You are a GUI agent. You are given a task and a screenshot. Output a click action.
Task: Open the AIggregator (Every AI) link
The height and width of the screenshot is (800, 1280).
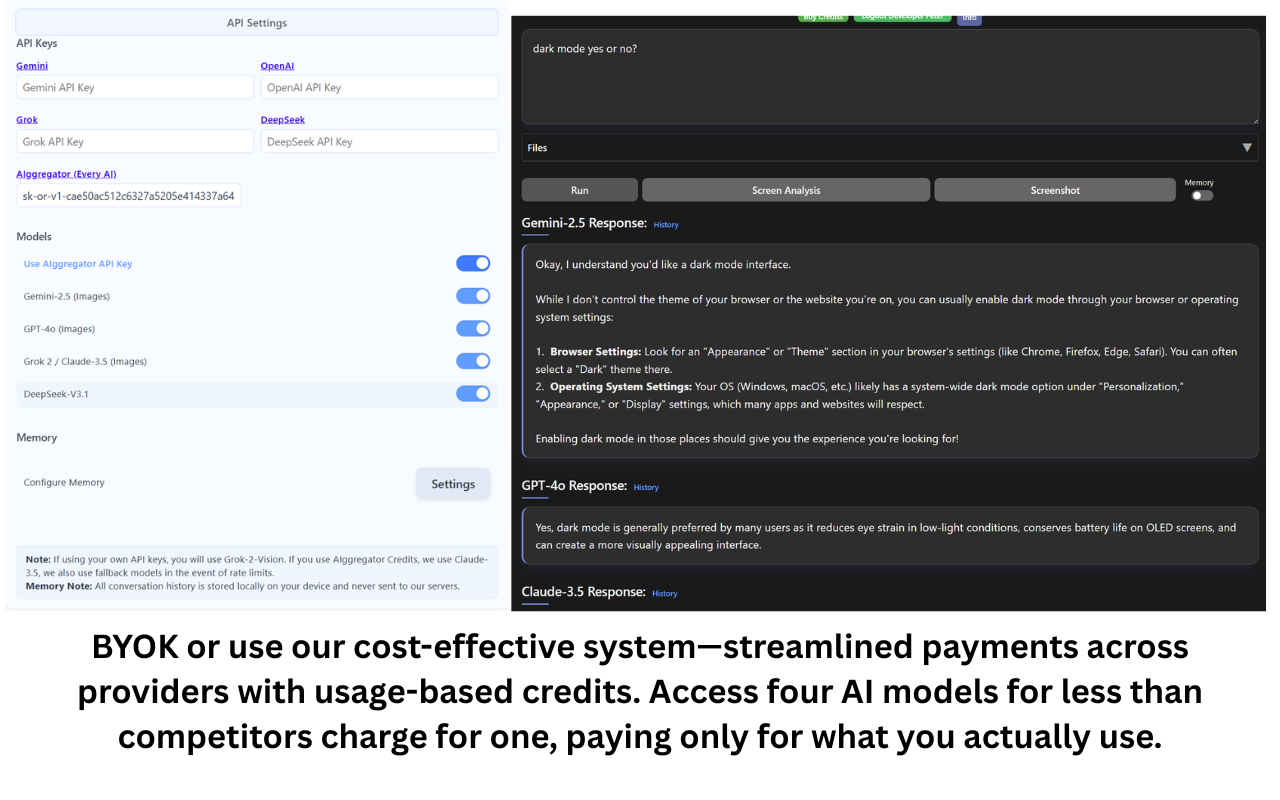pyautogui.click(x=66, y=173)
